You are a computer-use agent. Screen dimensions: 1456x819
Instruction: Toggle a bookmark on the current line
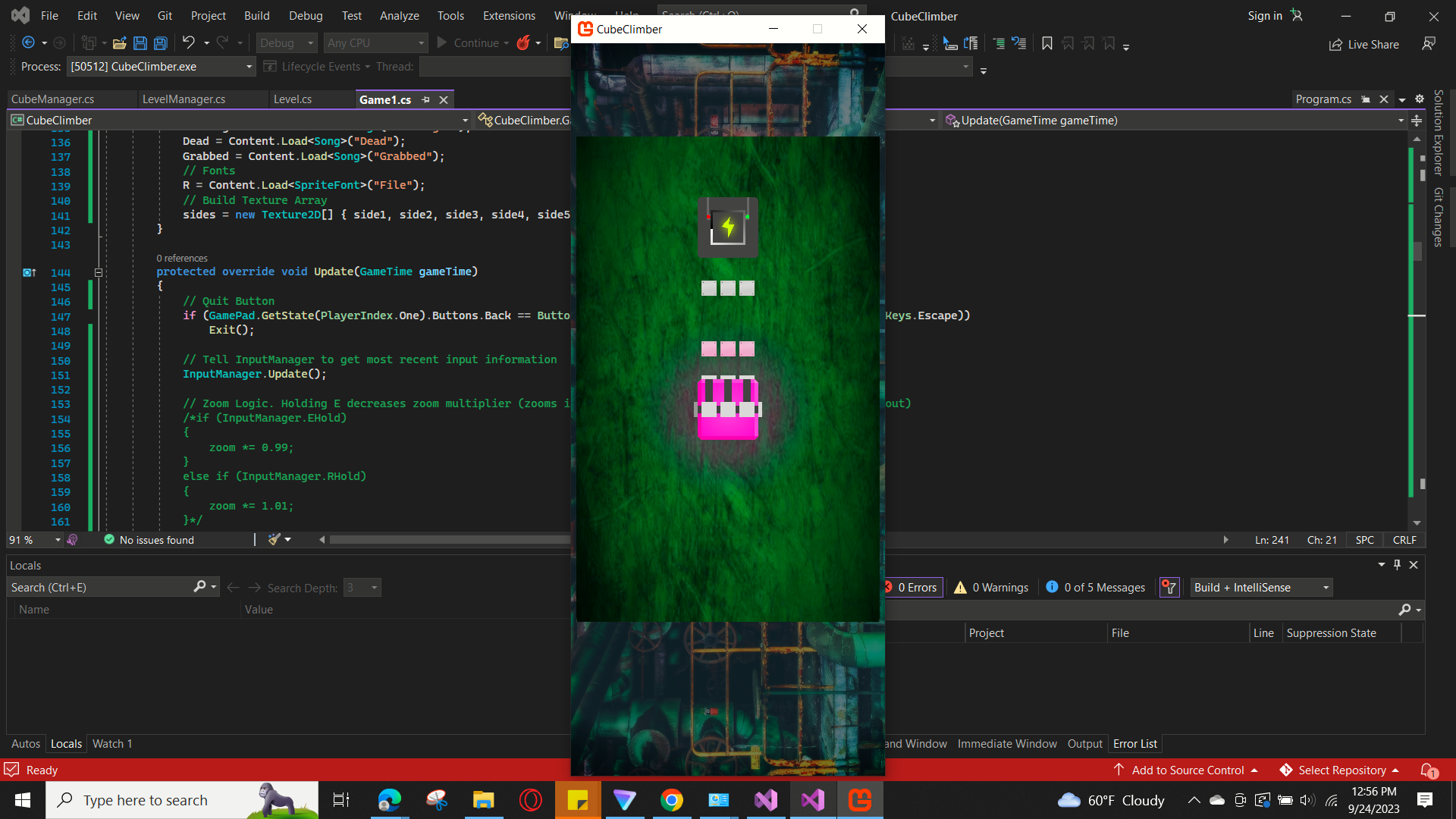tap(1047, 43)
